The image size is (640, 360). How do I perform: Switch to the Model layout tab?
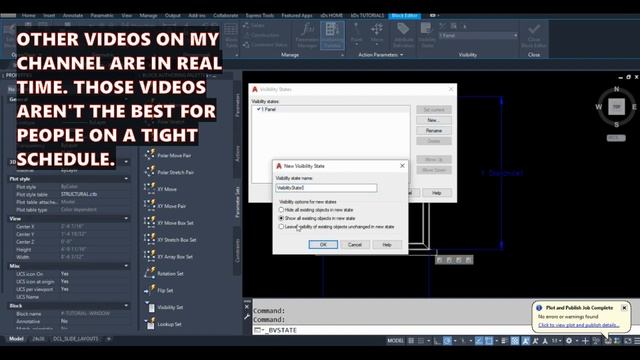(16, 339)
